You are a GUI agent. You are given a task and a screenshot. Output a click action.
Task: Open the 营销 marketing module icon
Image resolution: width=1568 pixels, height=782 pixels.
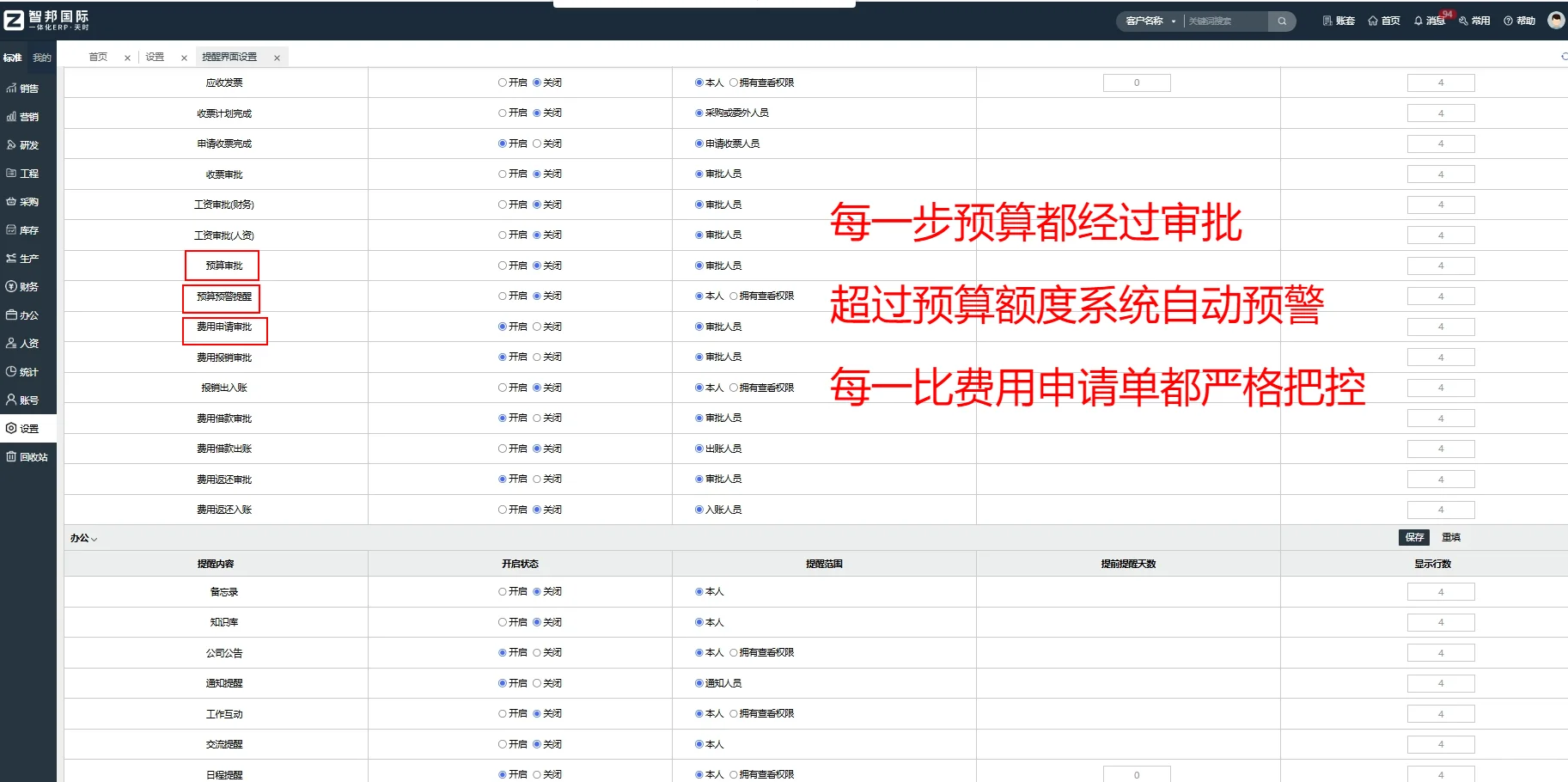pos(12,117)
